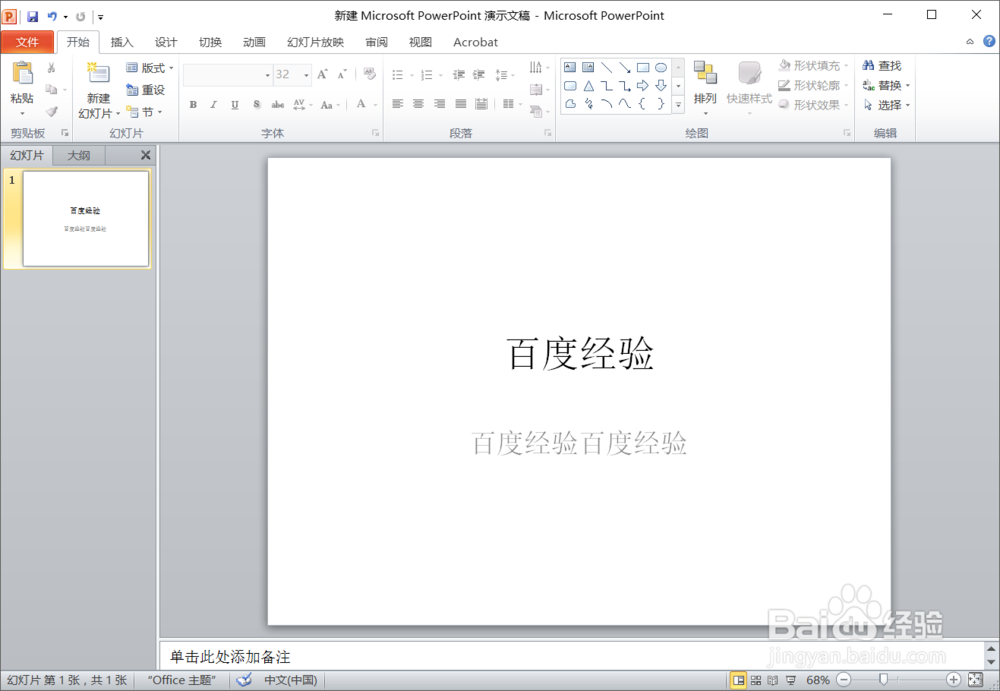Click the 形状填充 shape fill button
This screenshot has width=1000, height=691.
pos(814,65)
